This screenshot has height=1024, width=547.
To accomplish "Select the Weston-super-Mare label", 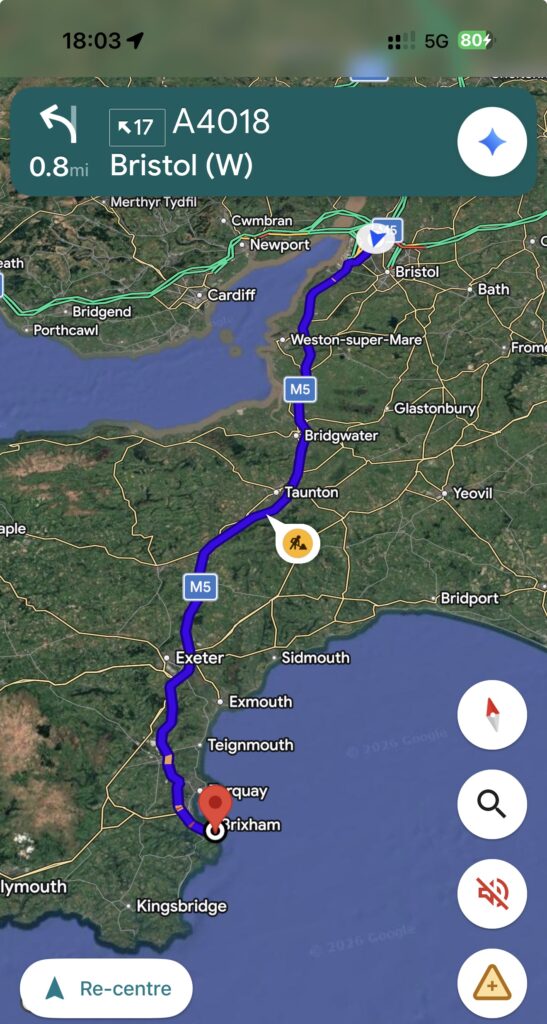I will coord(356,340).
